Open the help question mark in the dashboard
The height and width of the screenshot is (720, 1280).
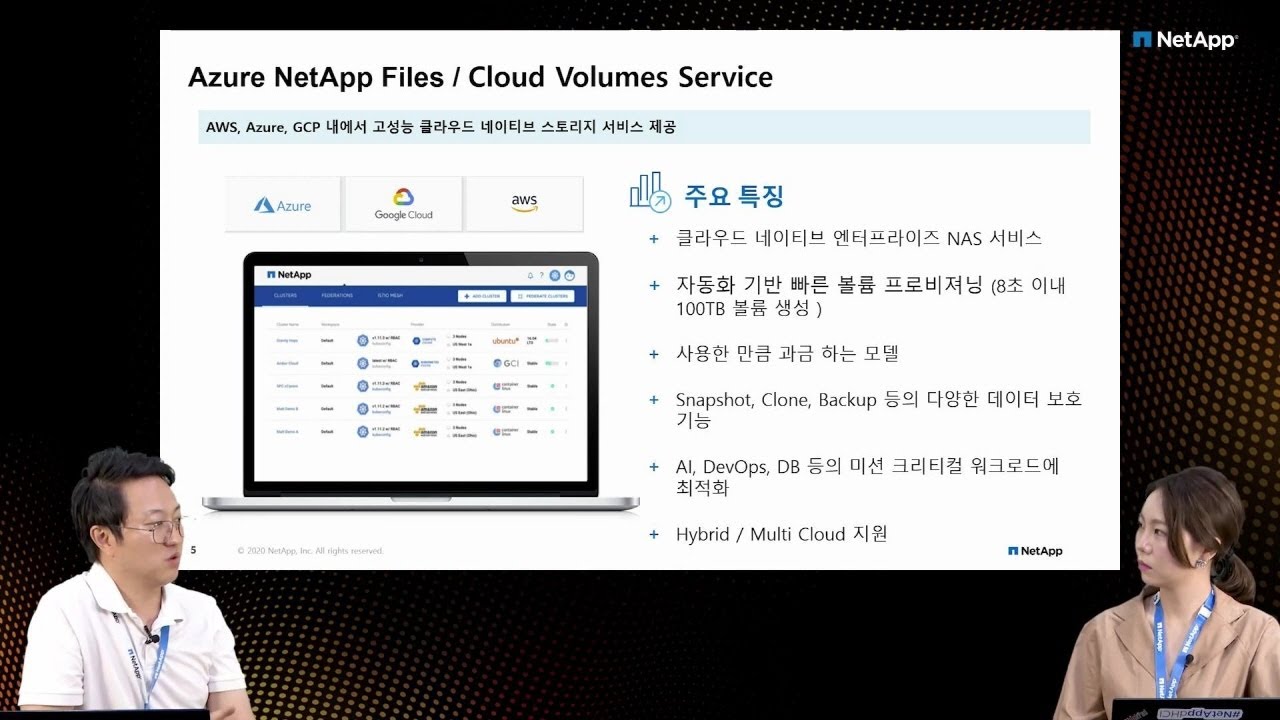click(x=542, y=275)
